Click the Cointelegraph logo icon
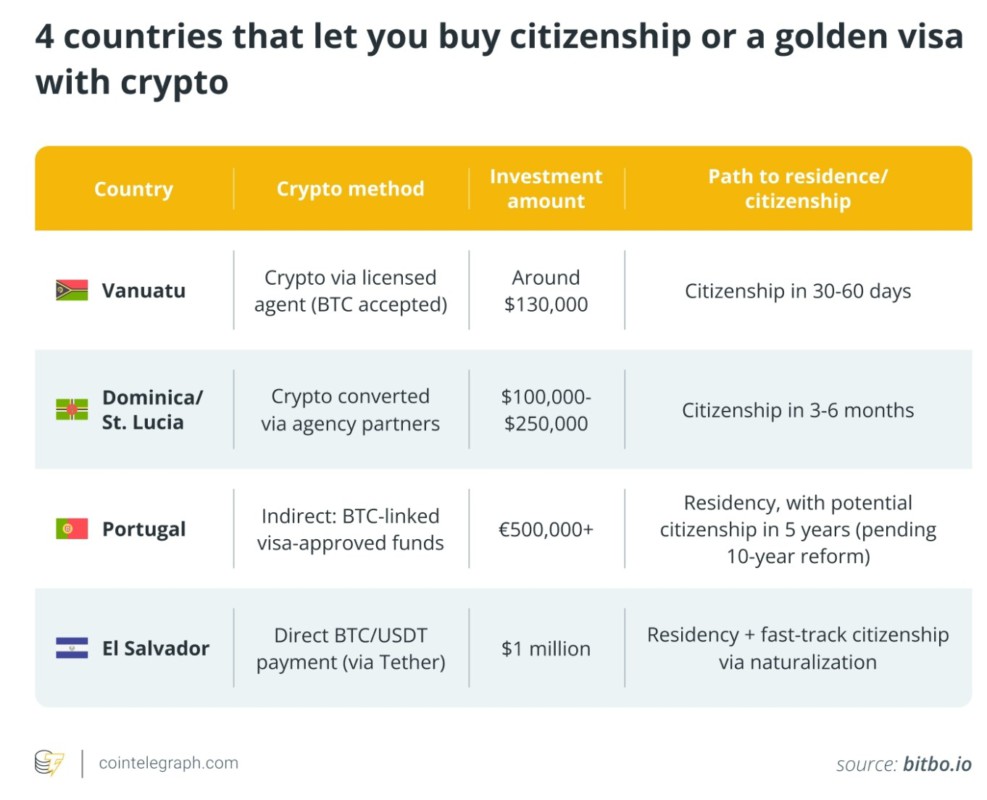 49,763
